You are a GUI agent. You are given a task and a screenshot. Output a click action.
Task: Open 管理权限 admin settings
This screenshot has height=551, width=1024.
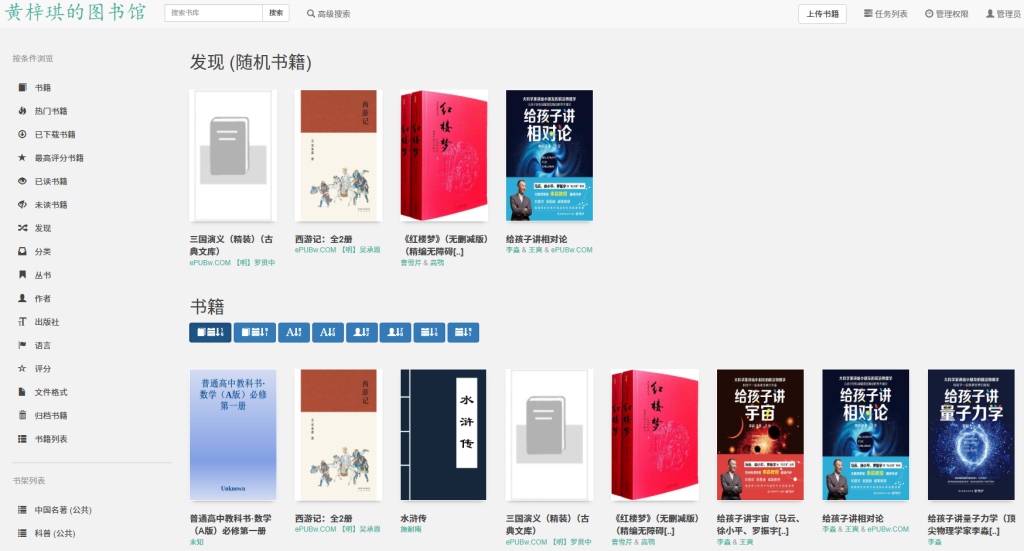[946, 14]
